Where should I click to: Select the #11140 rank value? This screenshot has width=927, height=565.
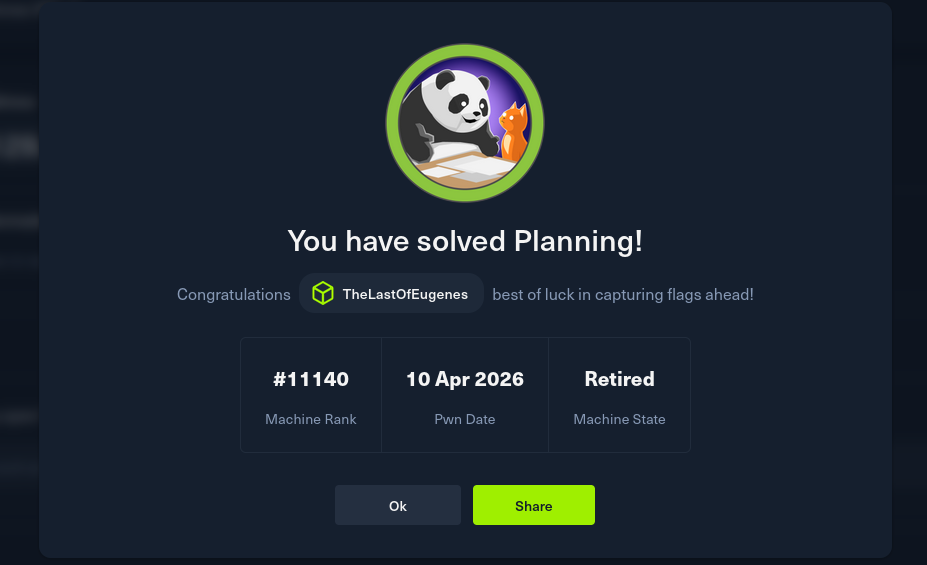(x=311, y=379)
